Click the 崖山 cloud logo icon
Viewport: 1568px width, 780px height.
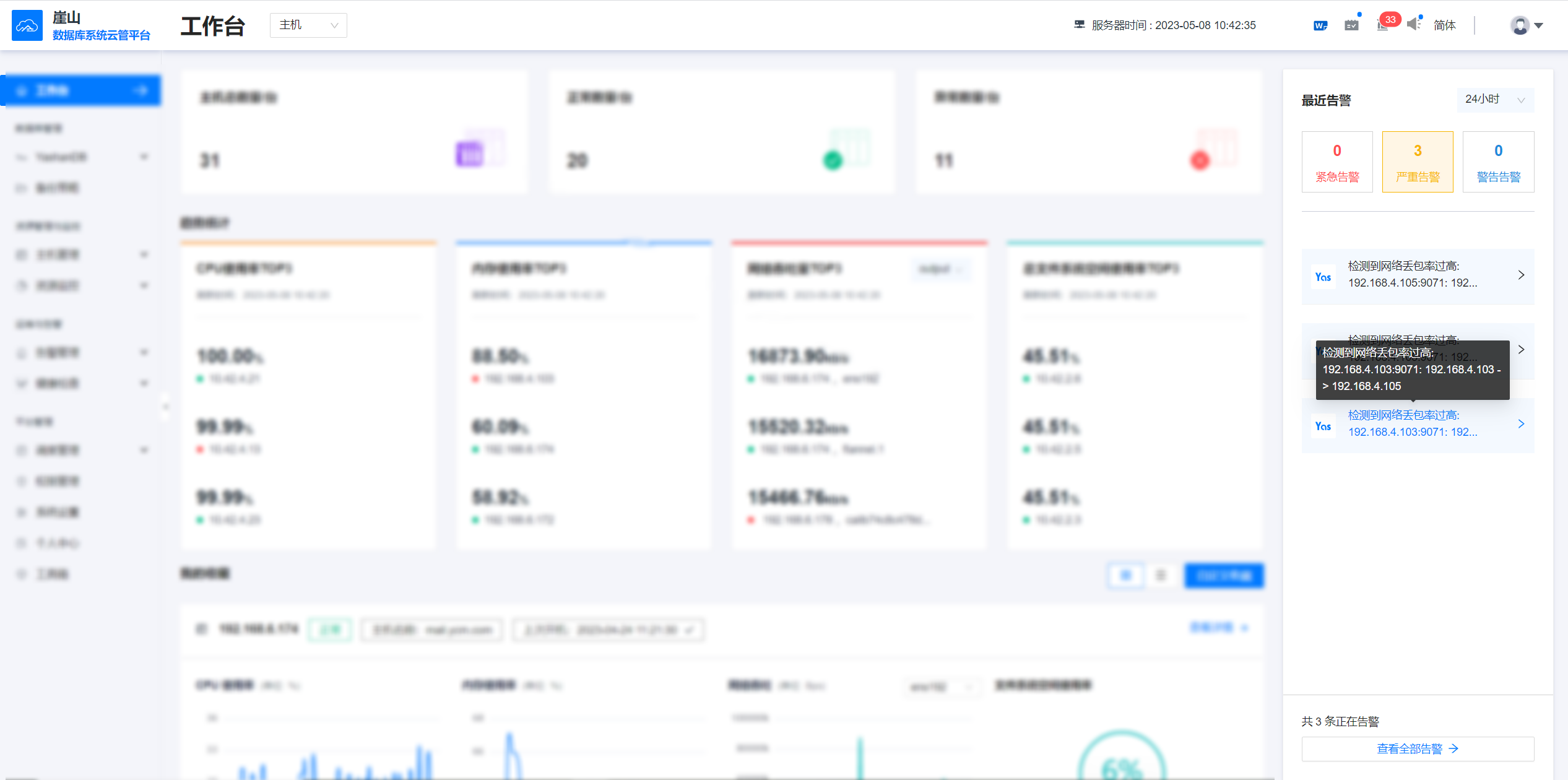[x=27, y=25]
